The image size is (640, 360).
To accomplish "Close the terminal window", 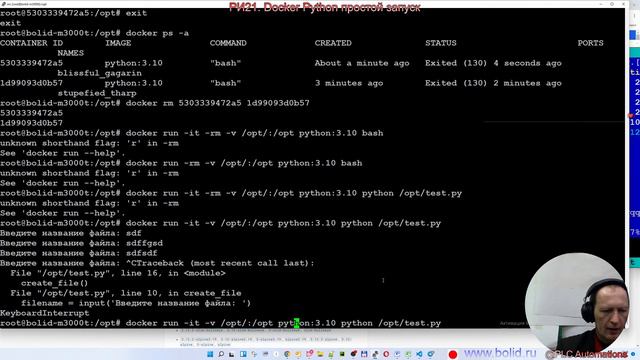I will 623,4.
